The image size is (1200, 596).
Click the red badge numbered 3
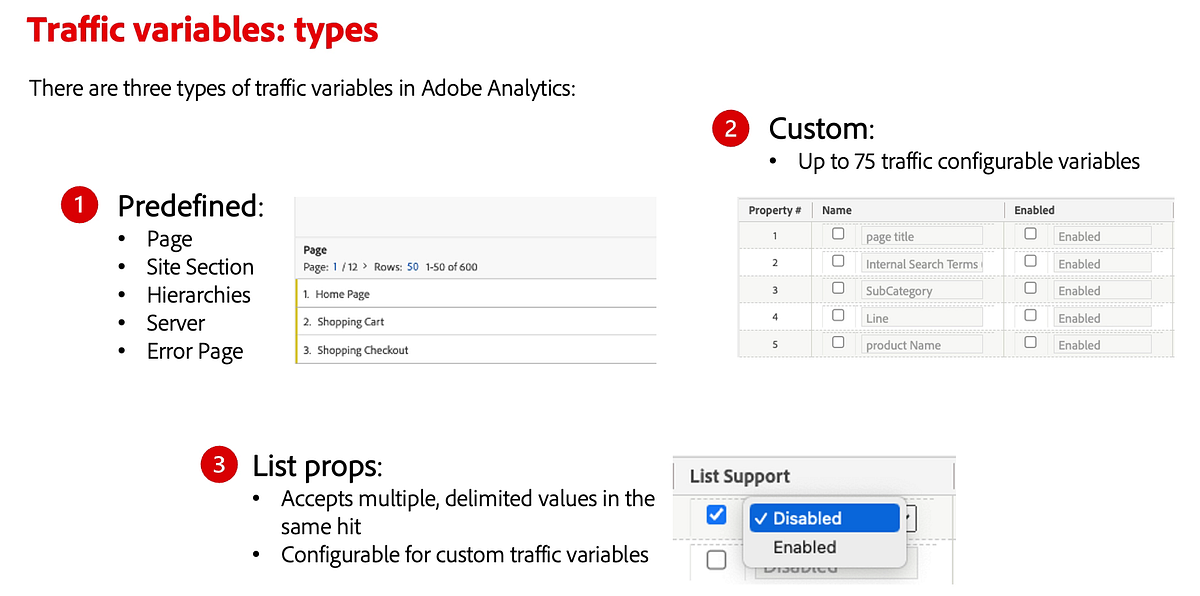click(x=219, y=465)
